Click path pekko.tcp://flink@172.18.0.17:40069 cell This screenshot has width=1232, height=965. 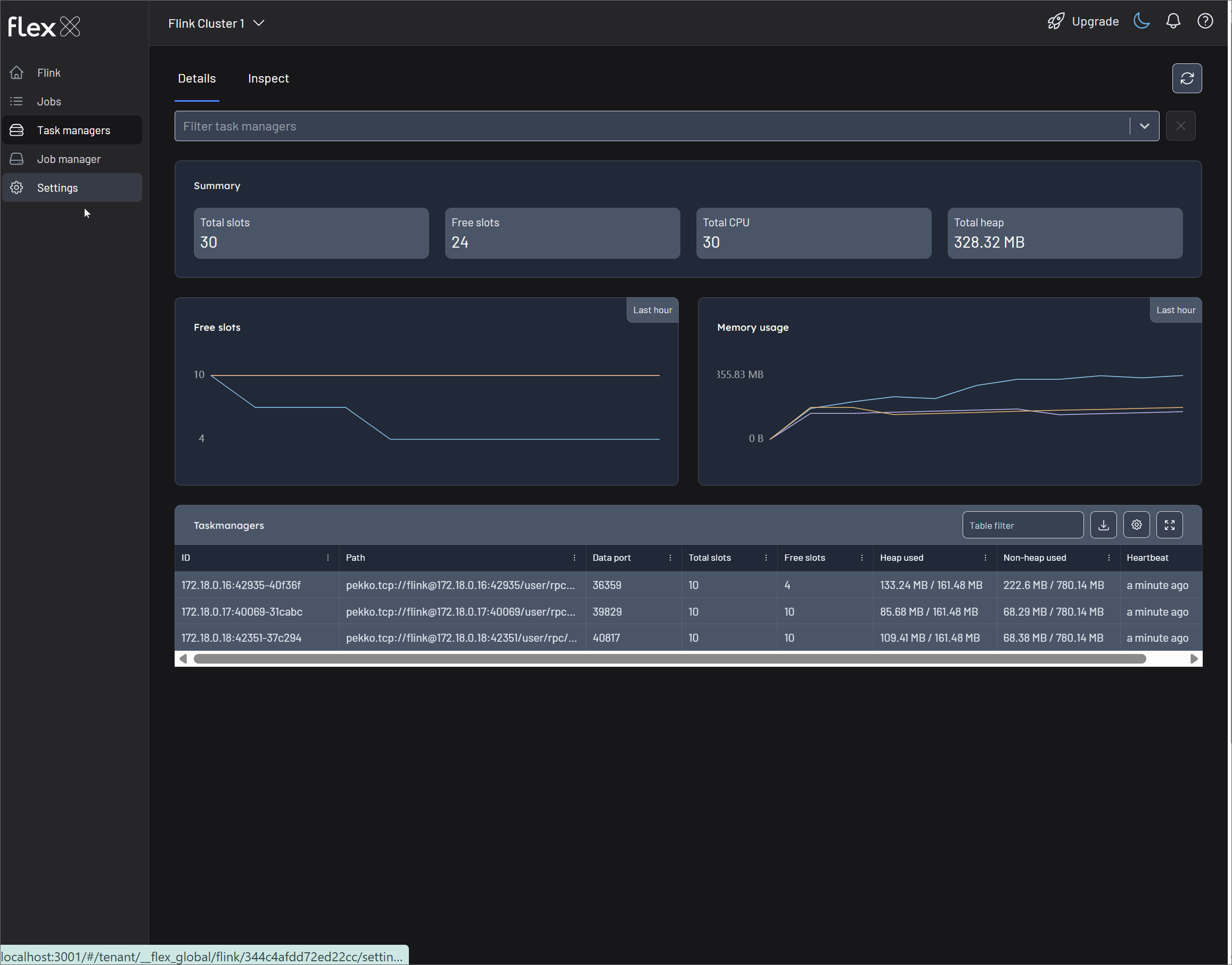coord(462,612)
